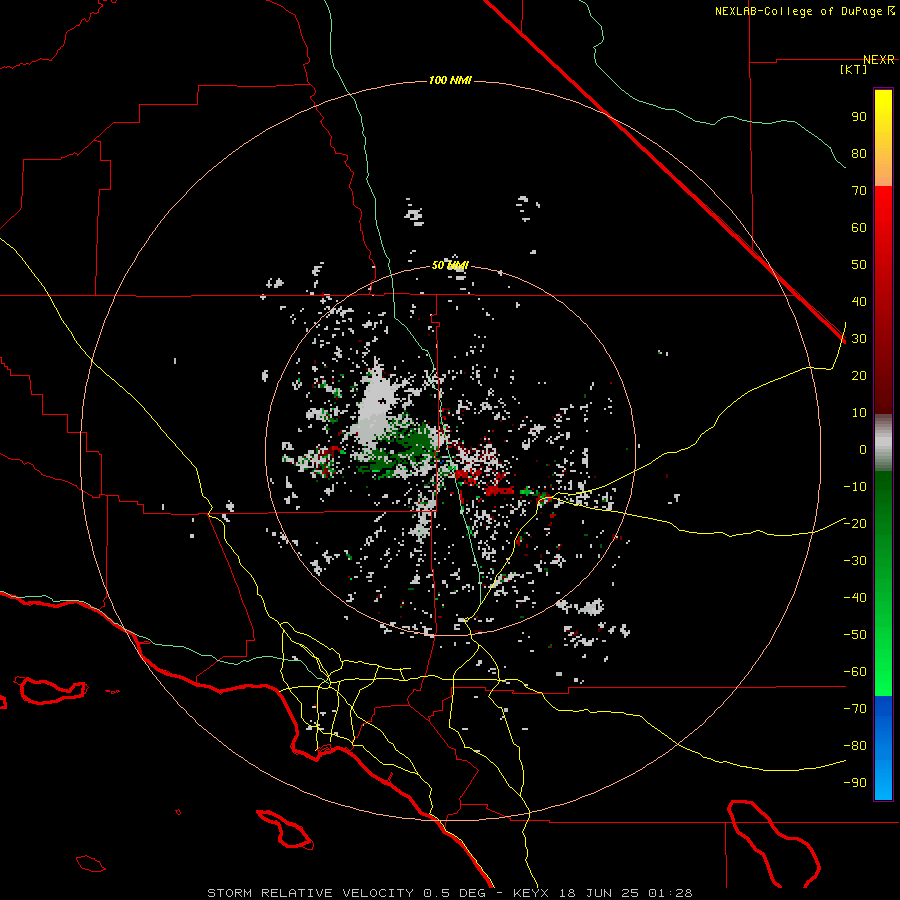Click the NEXR label above the color scale

click(x=879, y=60)
